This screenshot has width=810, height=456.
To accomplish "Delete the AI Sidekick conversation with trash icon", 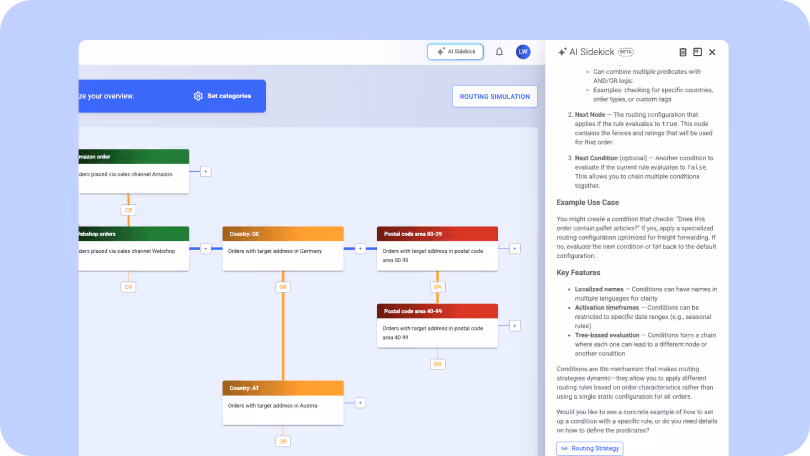I will tap(682, 52).
